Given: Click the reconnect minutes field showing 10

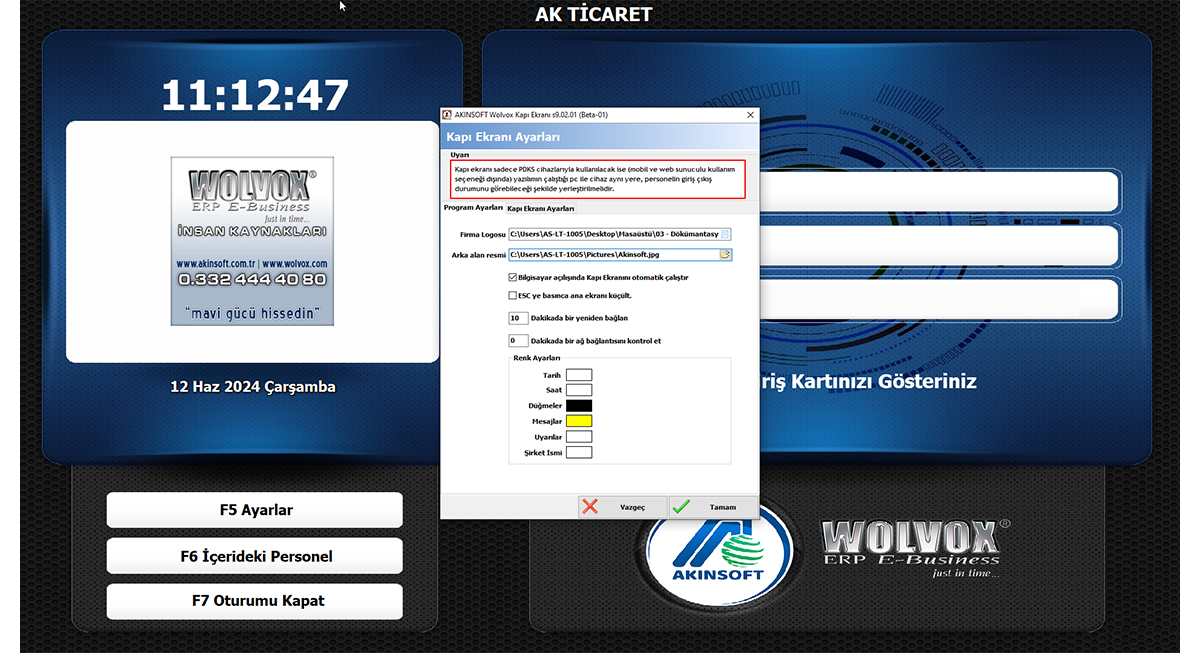Looking at the screenshot, I should pyautogui.click(x=518, y=318).
